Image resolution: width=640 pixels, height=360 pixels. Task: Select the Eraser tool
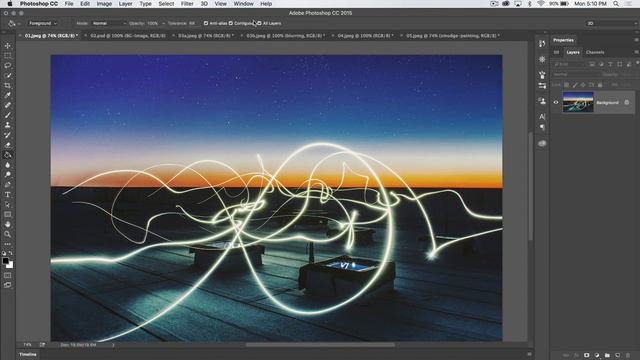(8, 145)
